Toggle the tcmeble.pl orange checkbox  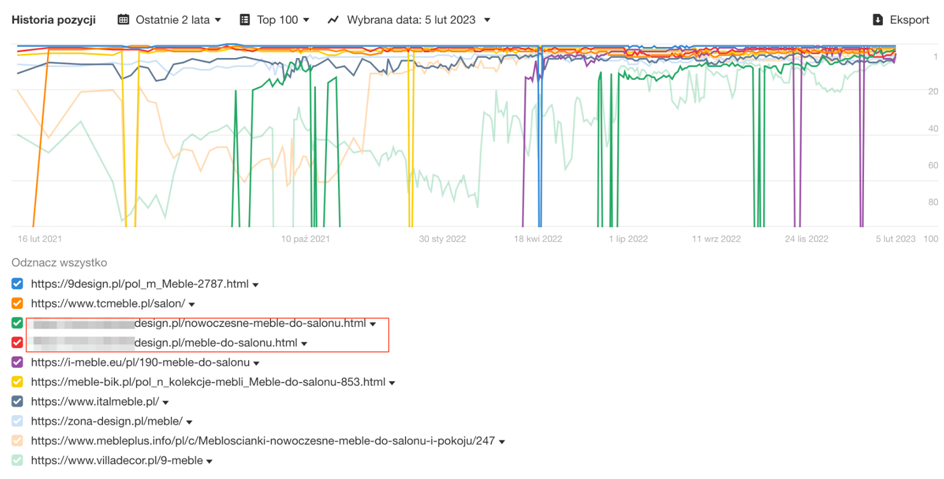click(x=18, y=303)
